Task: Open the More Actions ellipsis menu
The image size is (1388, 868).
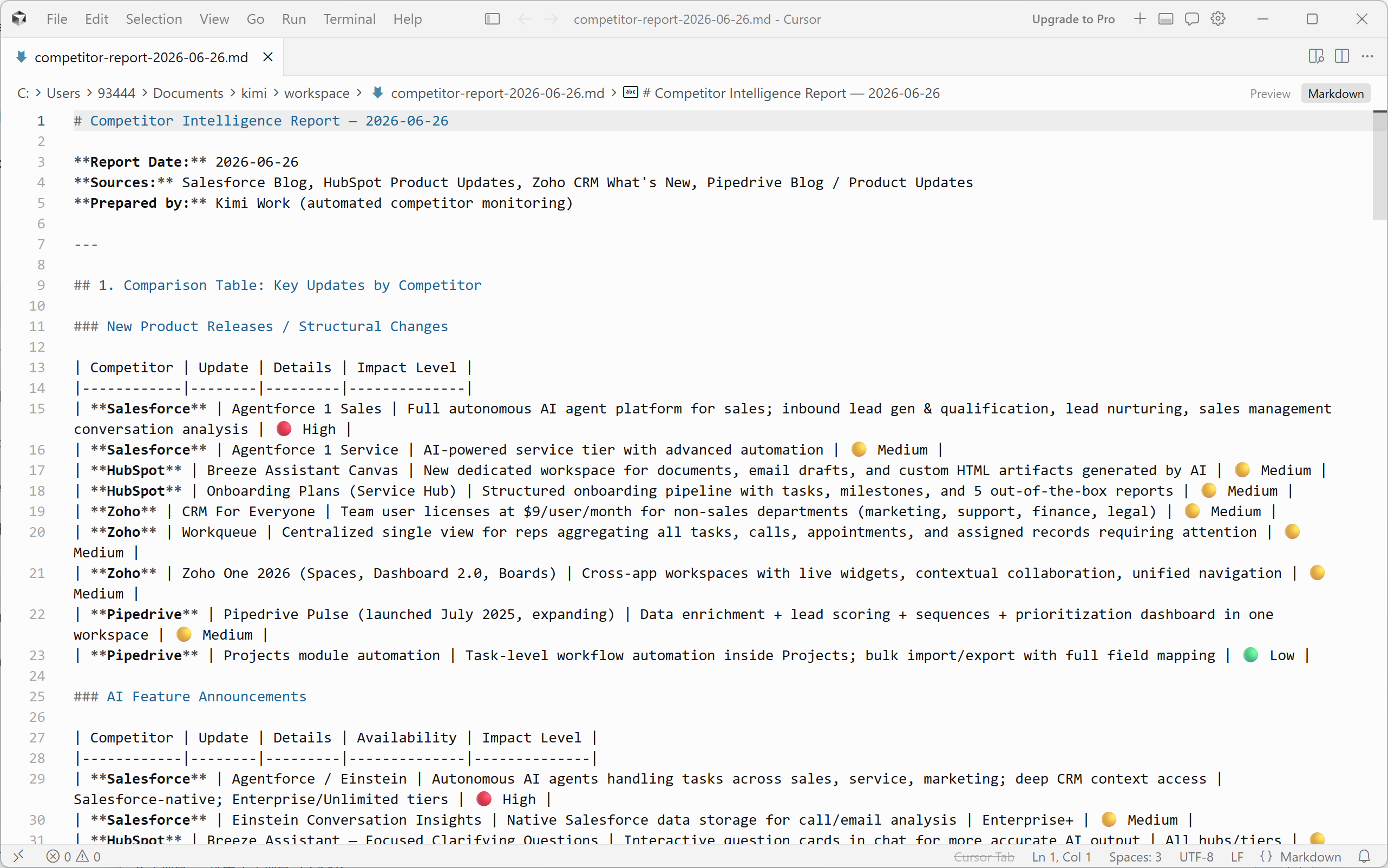Action: tap(1367, 56)
